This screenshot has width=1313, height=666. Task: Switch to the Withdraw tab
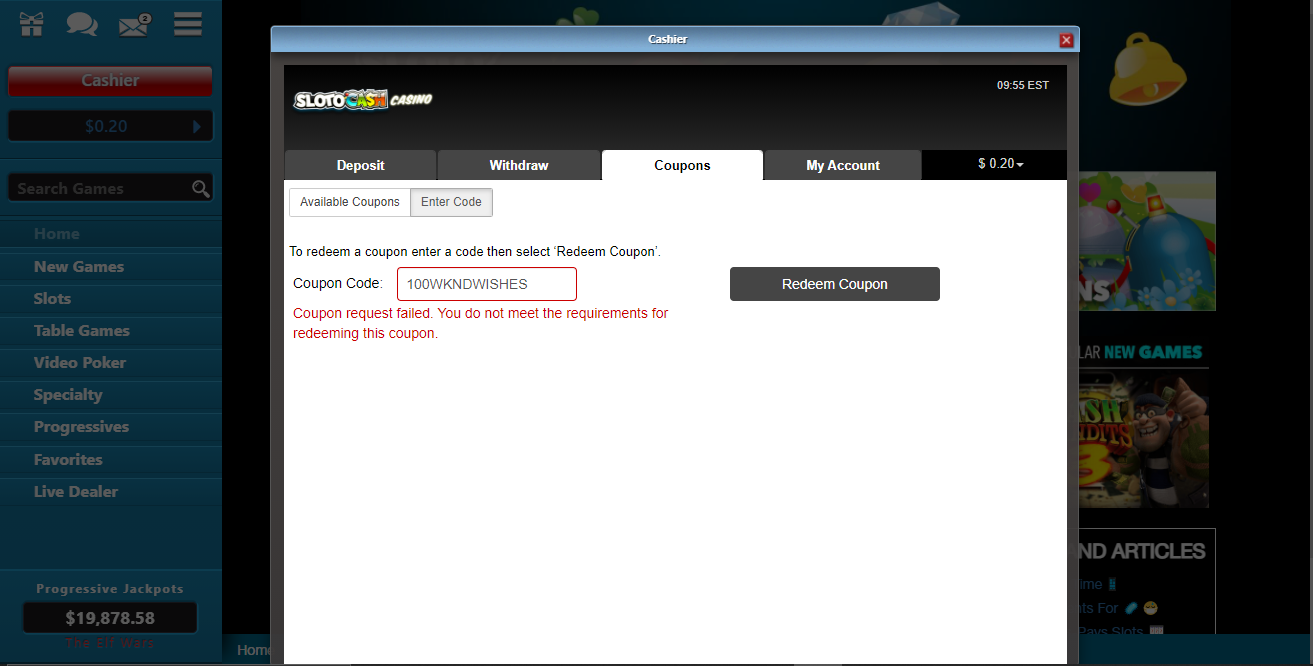(x=519, y=165)
